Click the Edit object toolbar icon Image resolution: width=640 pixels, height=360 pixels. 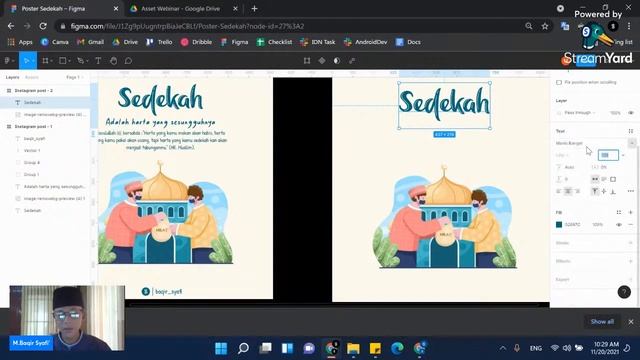[307, 61]
